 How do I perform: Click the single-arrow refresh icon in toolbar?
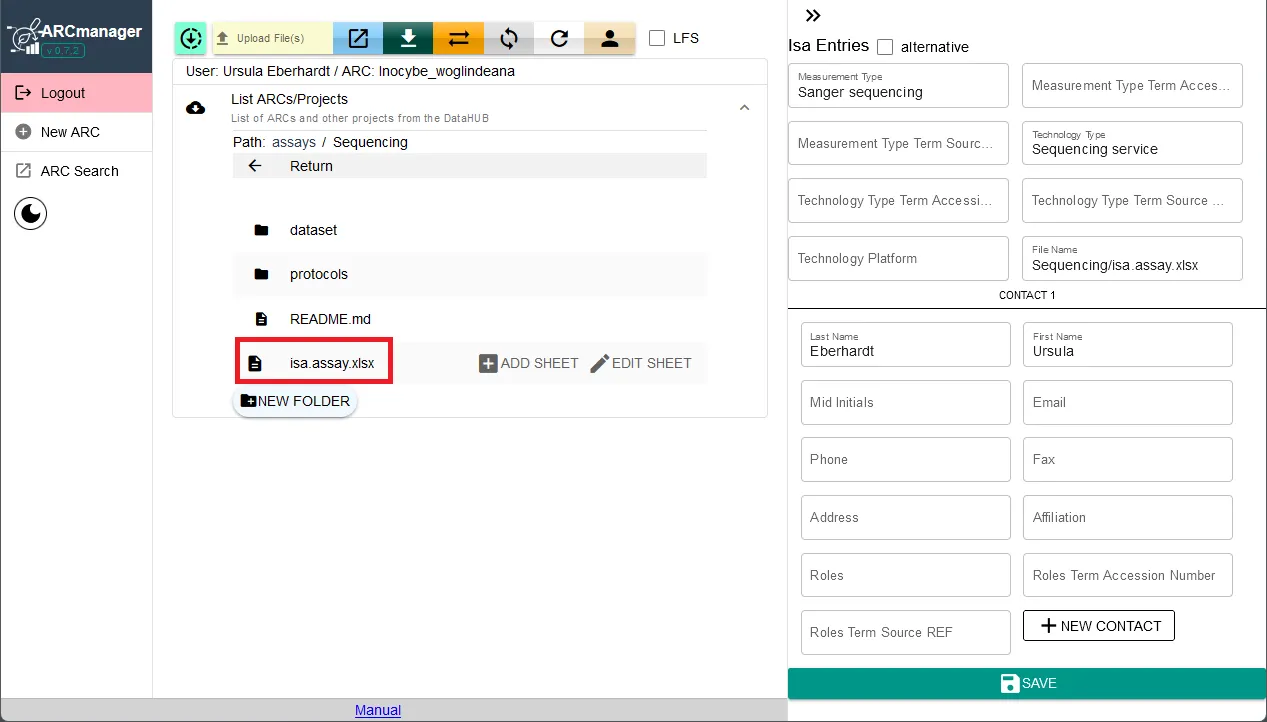[559, 39]
